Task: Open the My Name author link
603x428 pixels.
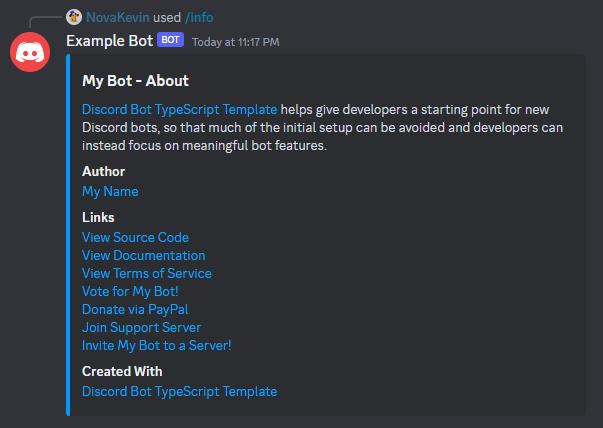Action: (110, 191)
